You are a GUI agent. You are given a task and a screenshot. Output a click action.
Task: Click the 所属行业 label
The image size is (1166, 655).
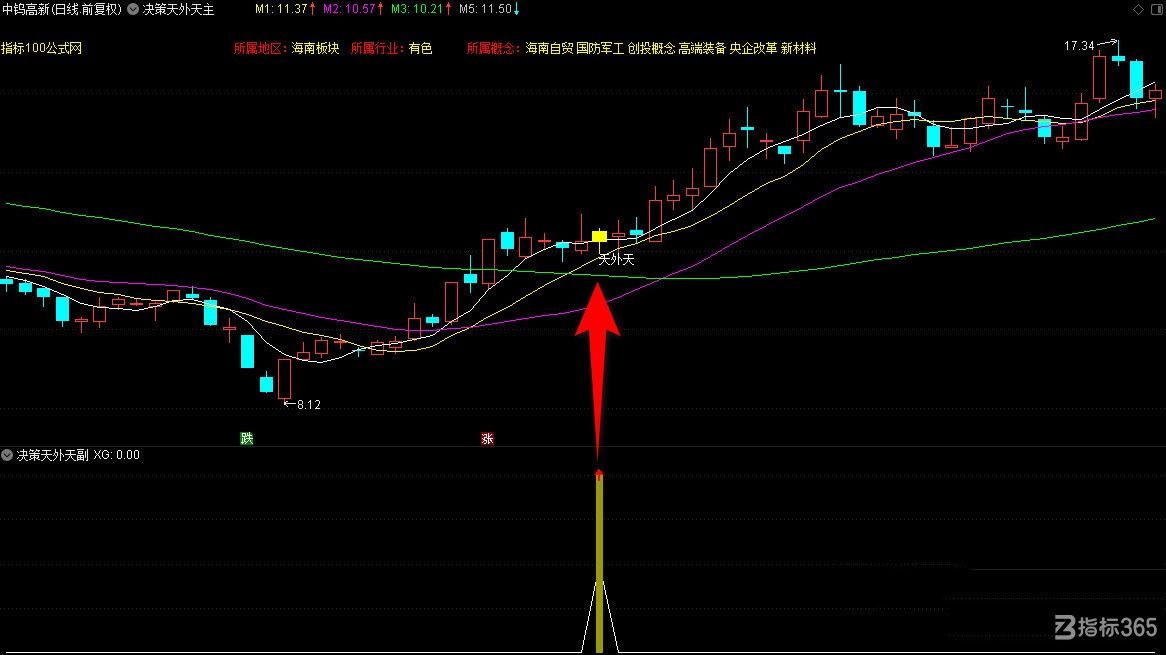tap(377, 48)
